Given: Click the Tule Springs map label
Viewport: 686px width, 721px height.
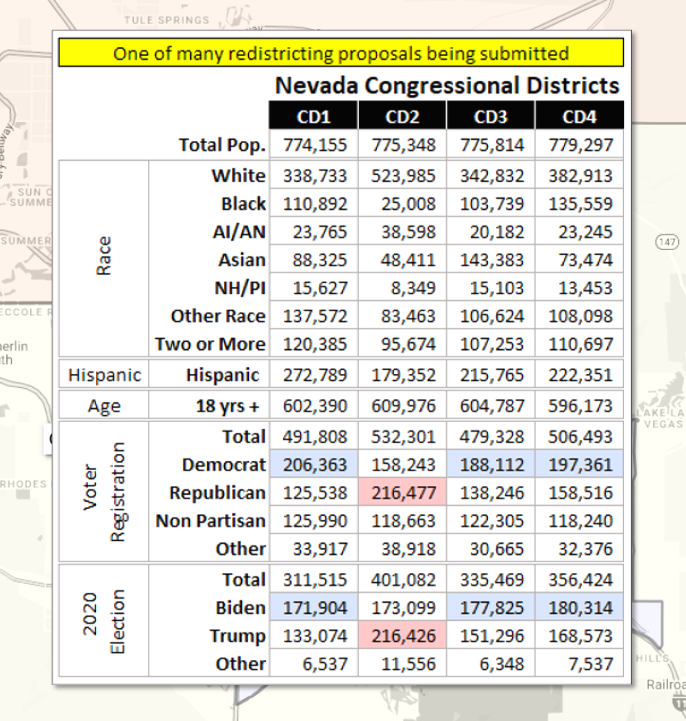Looking at the screenshot, I should pyautogui.click(x=166, y=19).
